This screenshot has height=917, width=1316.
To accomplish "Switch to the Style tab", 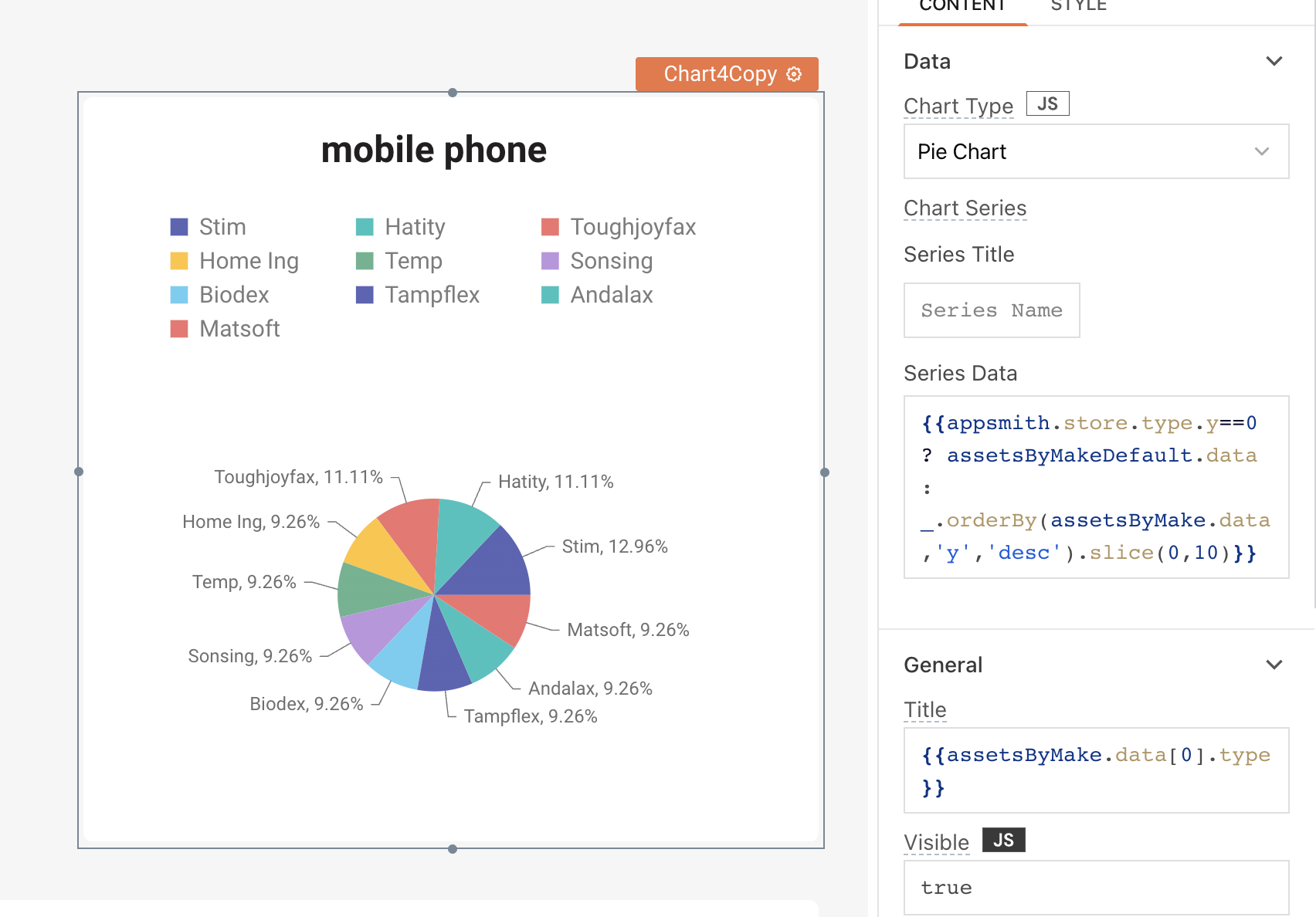I will pos(1079,7).
